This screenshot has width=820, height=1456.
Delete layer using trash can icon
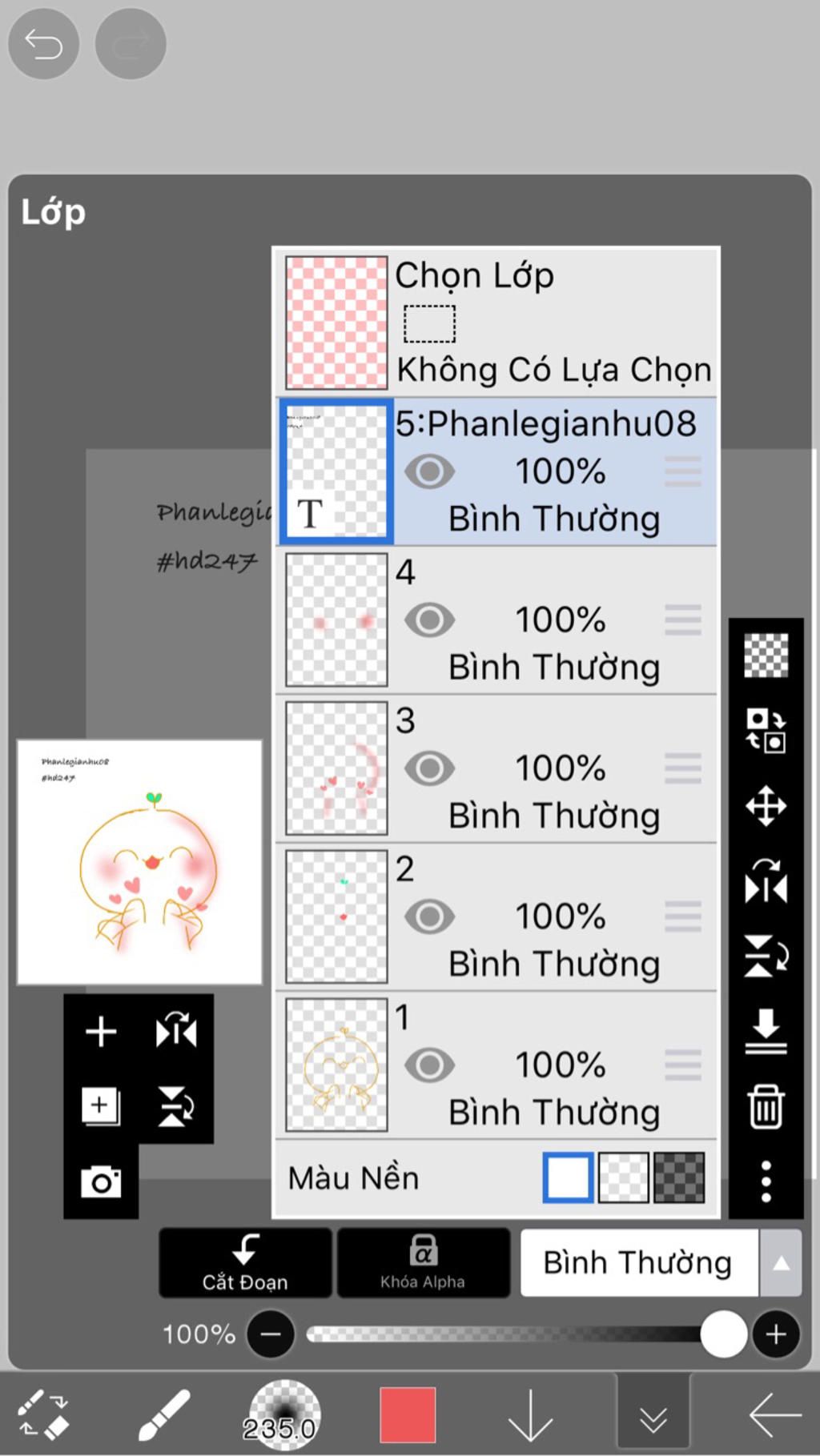point(766,1106)
